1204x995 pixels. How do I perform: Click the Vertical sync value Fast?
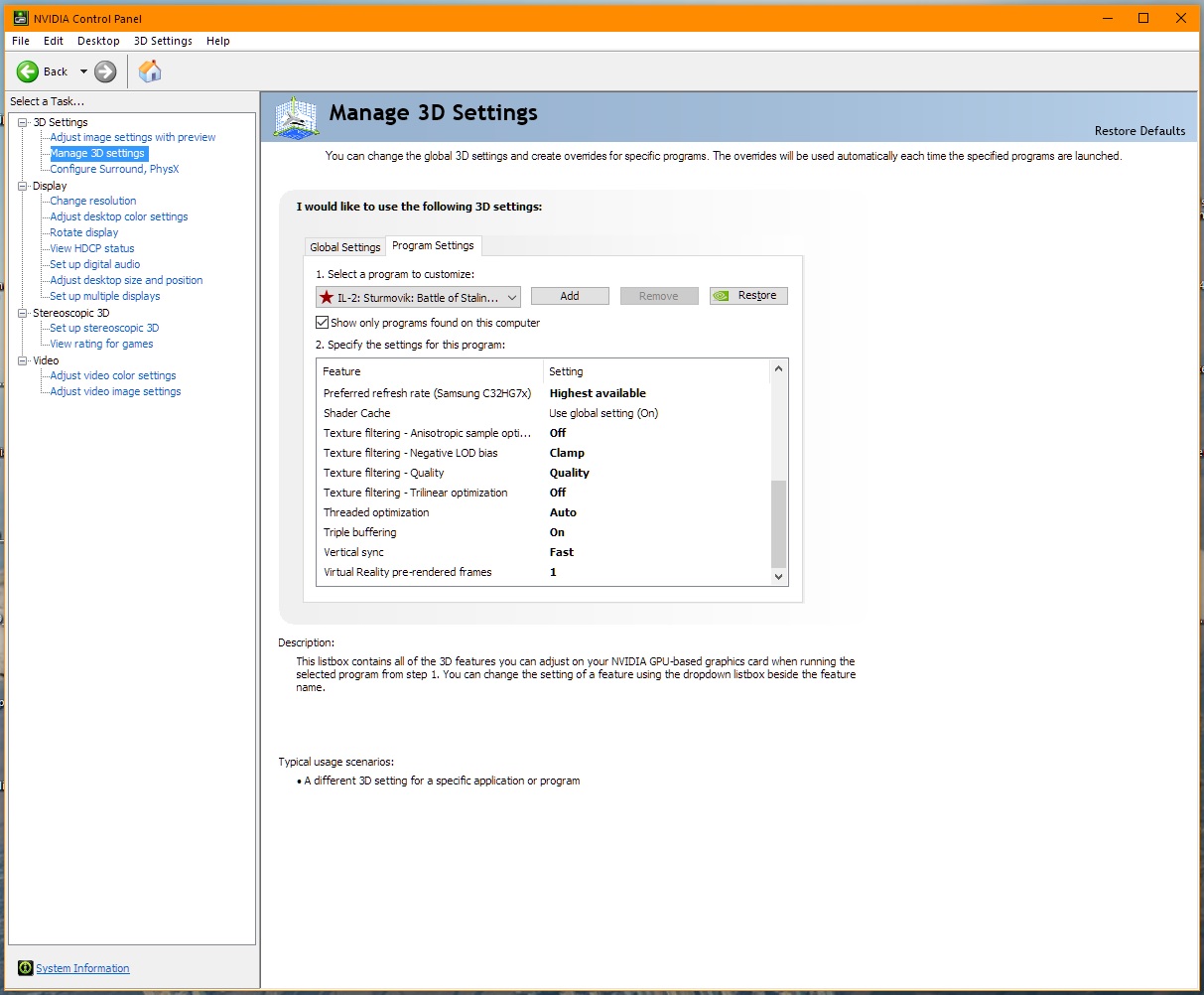tap(562, 552)
